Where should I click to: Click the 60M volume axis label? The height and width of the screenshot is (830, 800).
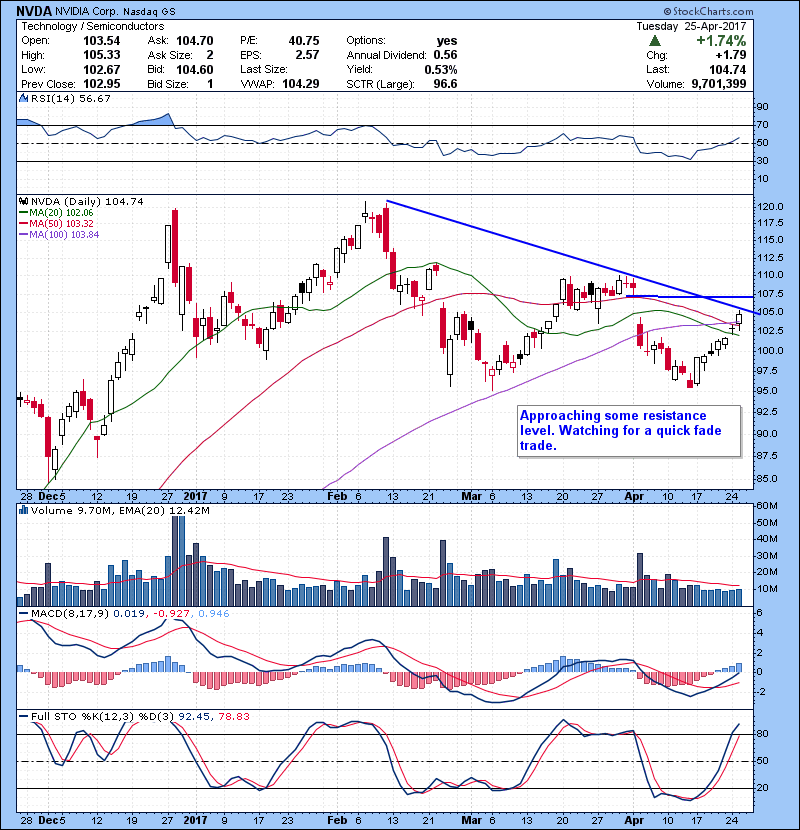[766, 506]
